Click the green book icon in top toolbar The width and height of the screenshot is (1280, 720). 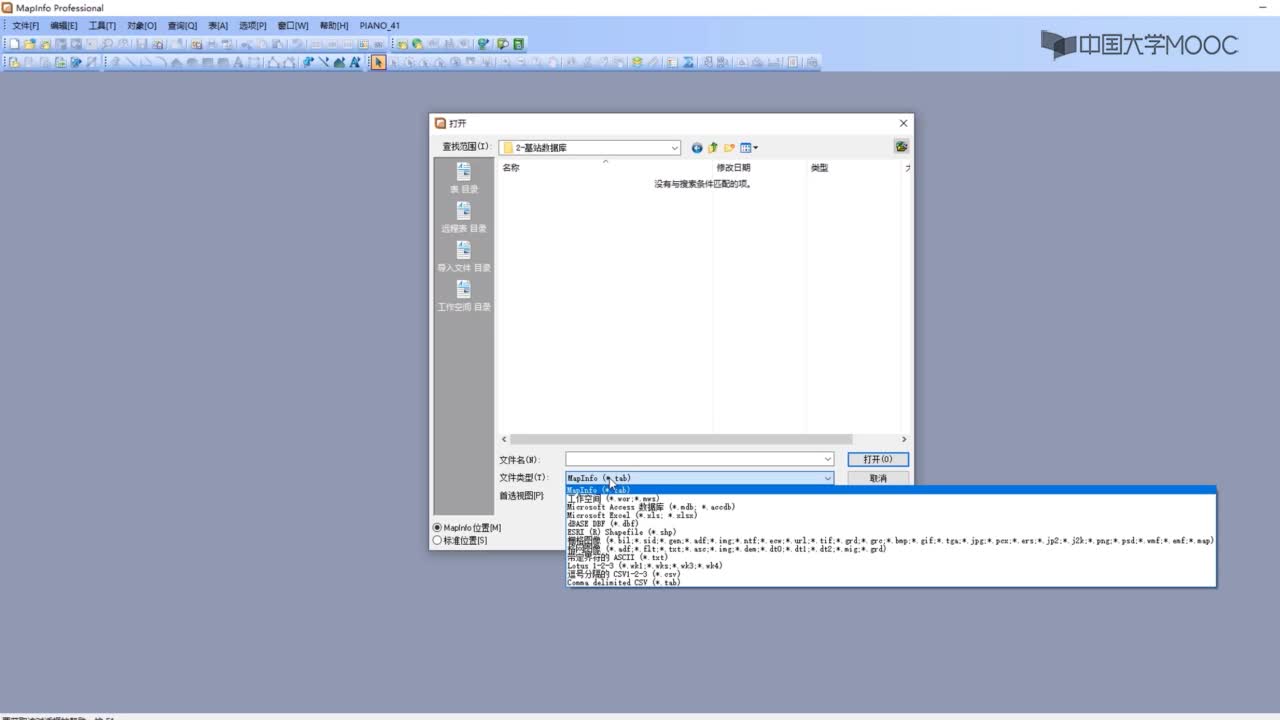pyautogui.click(x=519, y=44)
